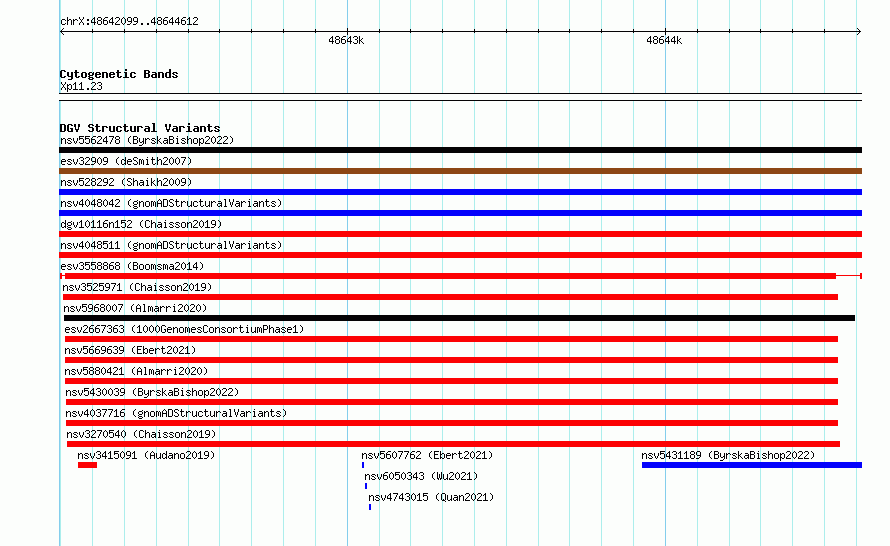This screenshot has width=890, height=546.
Task: Select the blue nsv5431189 variant bar
Action: (x=752, y=465)
